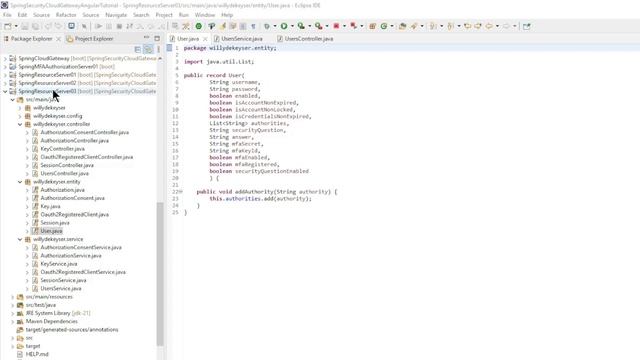This screenshot has height=360, width=640.
Task: Toggle Show Whitespace Characters pilcrow icon
Action: coord(253,26)
